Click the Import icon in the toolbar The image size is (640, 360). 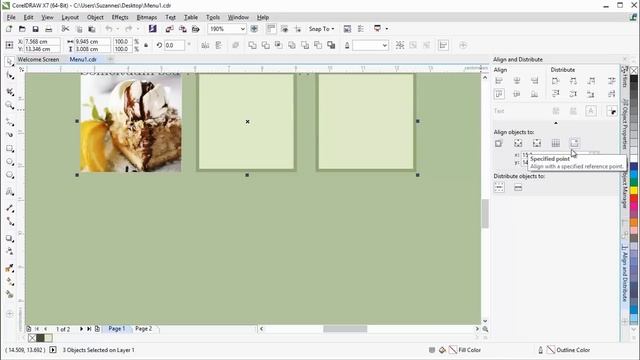click(x=169, y=29)
